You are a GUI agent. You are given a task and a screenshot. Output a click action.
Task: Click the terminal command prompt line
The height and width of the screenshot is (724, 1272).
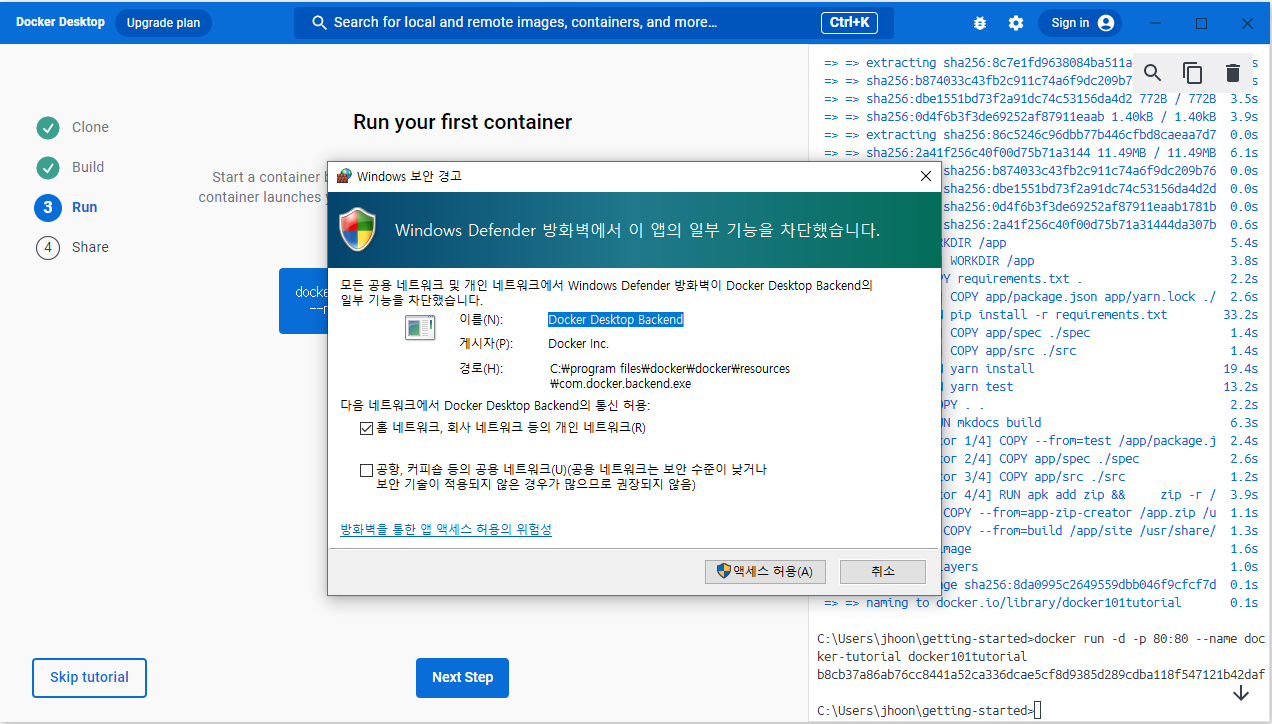coord(929,710)
